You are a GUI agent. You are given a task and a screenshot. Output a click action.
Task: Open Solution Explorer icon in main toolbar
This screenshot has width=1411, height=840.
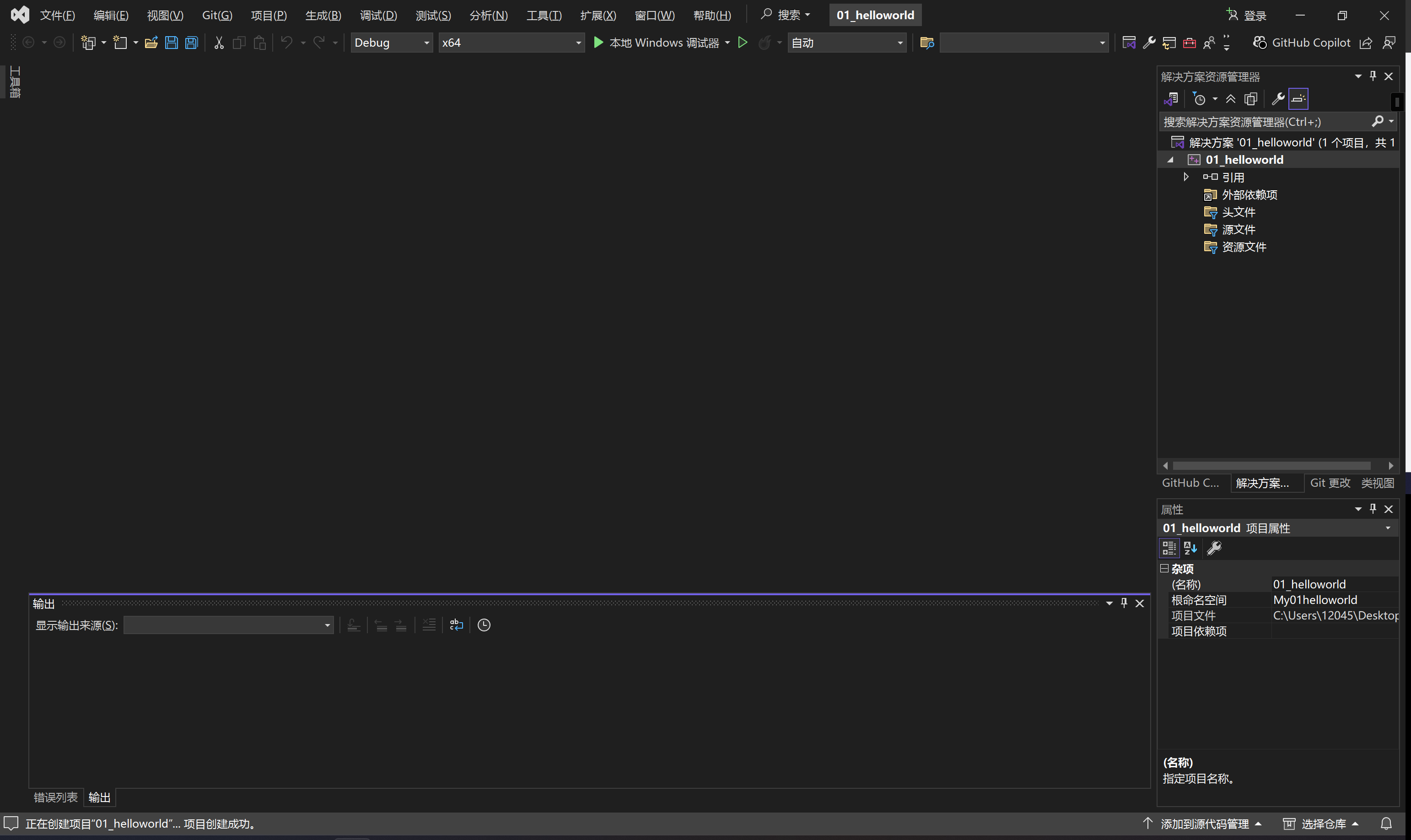pyautogui.click(x=1129, y=43)
